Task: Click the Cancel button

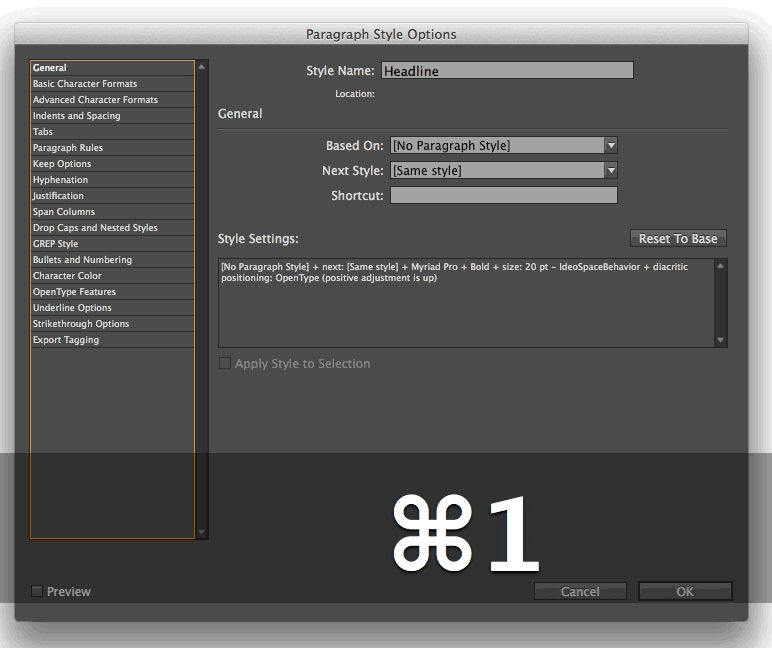Action: tap(580, 592)
